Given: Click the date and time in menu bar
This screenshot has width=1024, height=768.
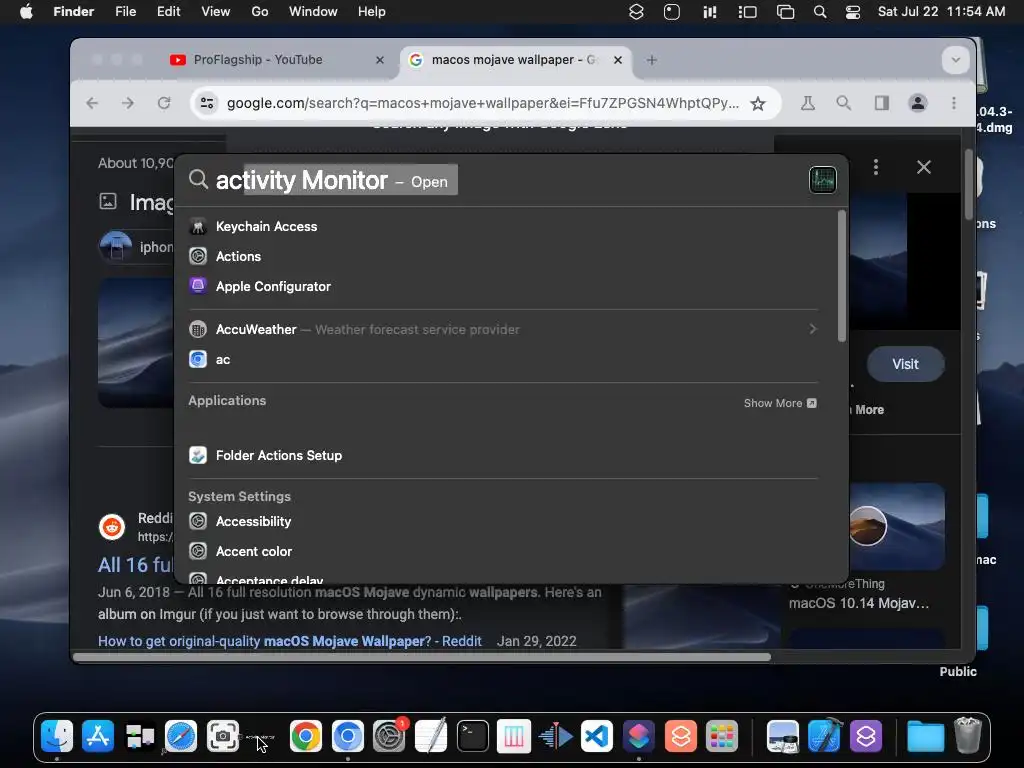Looking at the screenshot, I should 941,12.
